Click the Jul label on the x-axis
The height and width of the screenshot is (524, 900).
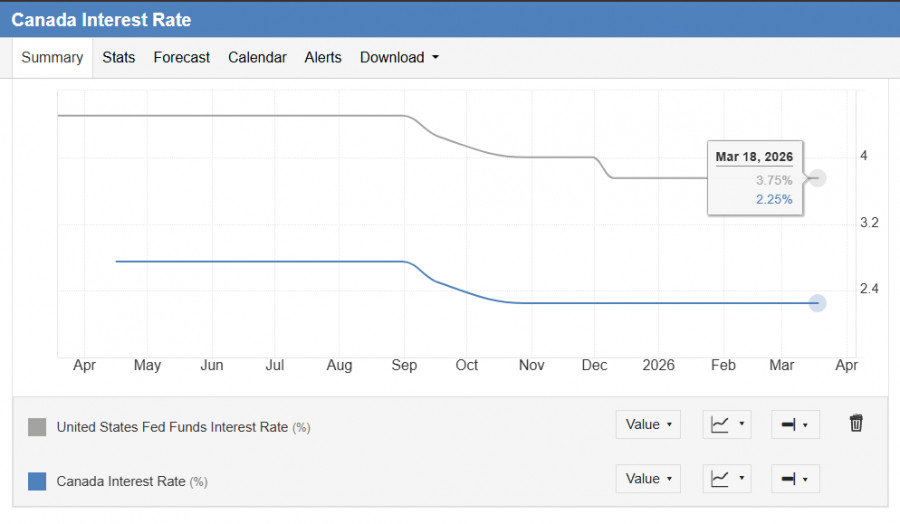275,365
